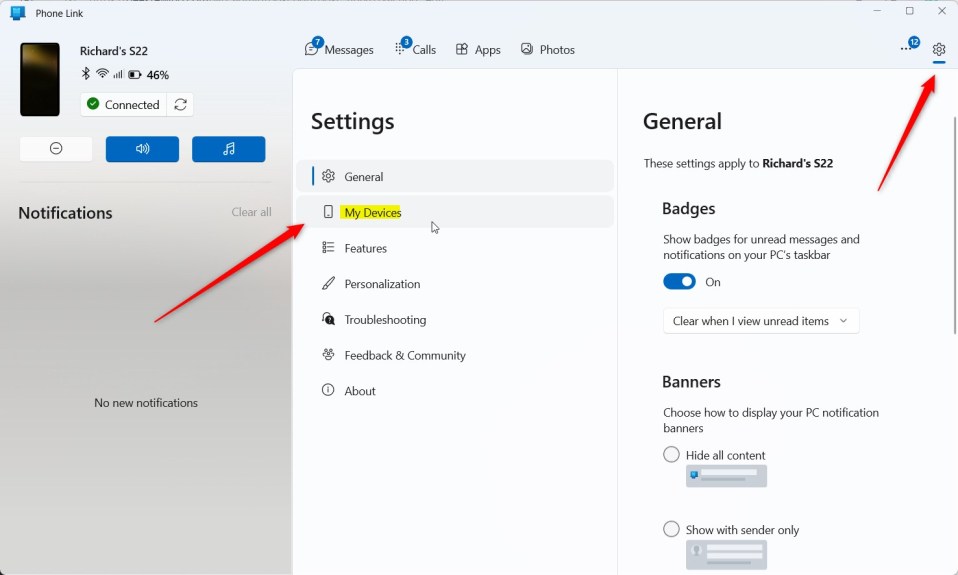Open the Settings gear icon
This screenshot has width=958, height=575.
938,49
